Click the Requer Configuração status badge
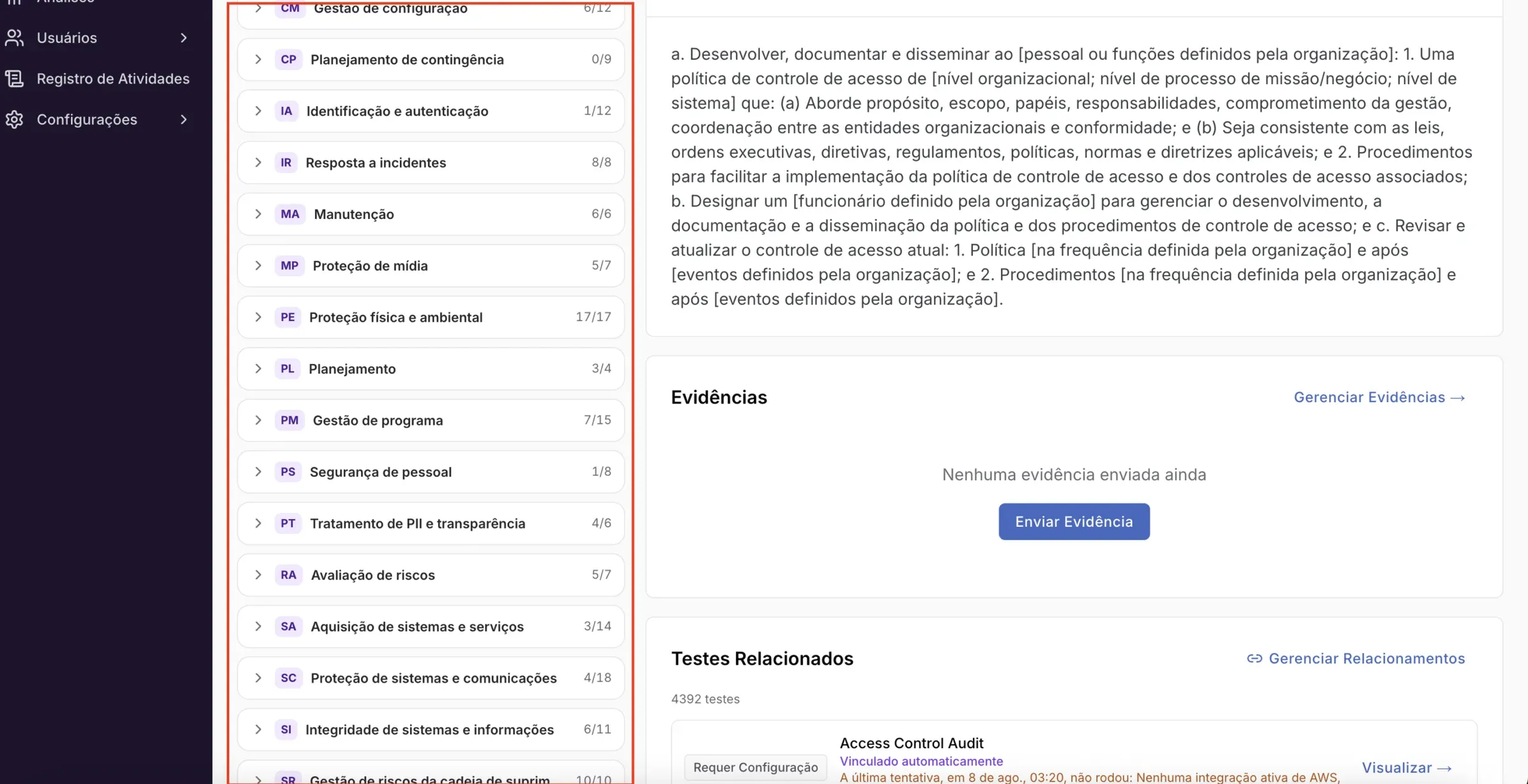The image size is (1528, 784). (x=756, y=767)
